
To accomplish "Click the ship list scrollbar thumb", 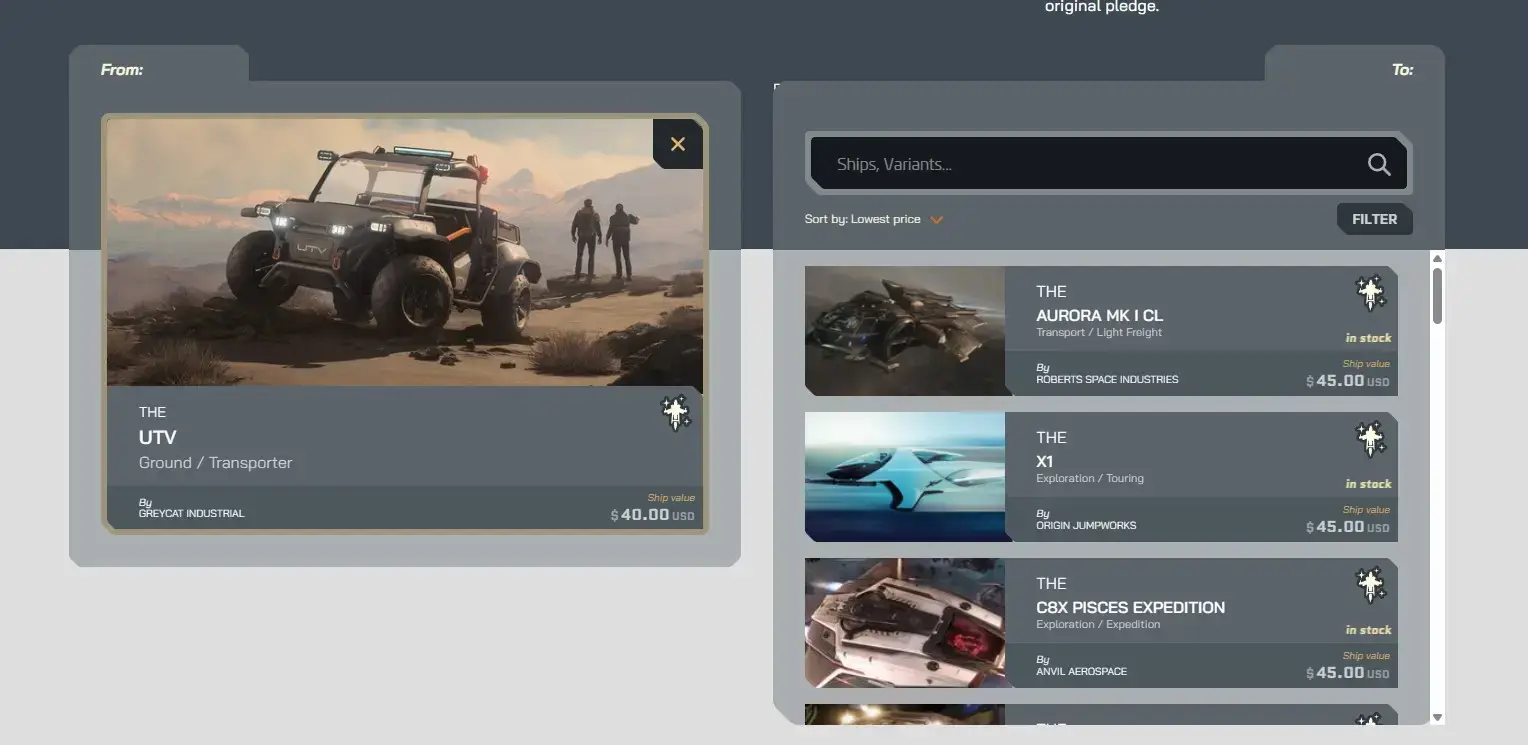I will [x=1437, y=295].
